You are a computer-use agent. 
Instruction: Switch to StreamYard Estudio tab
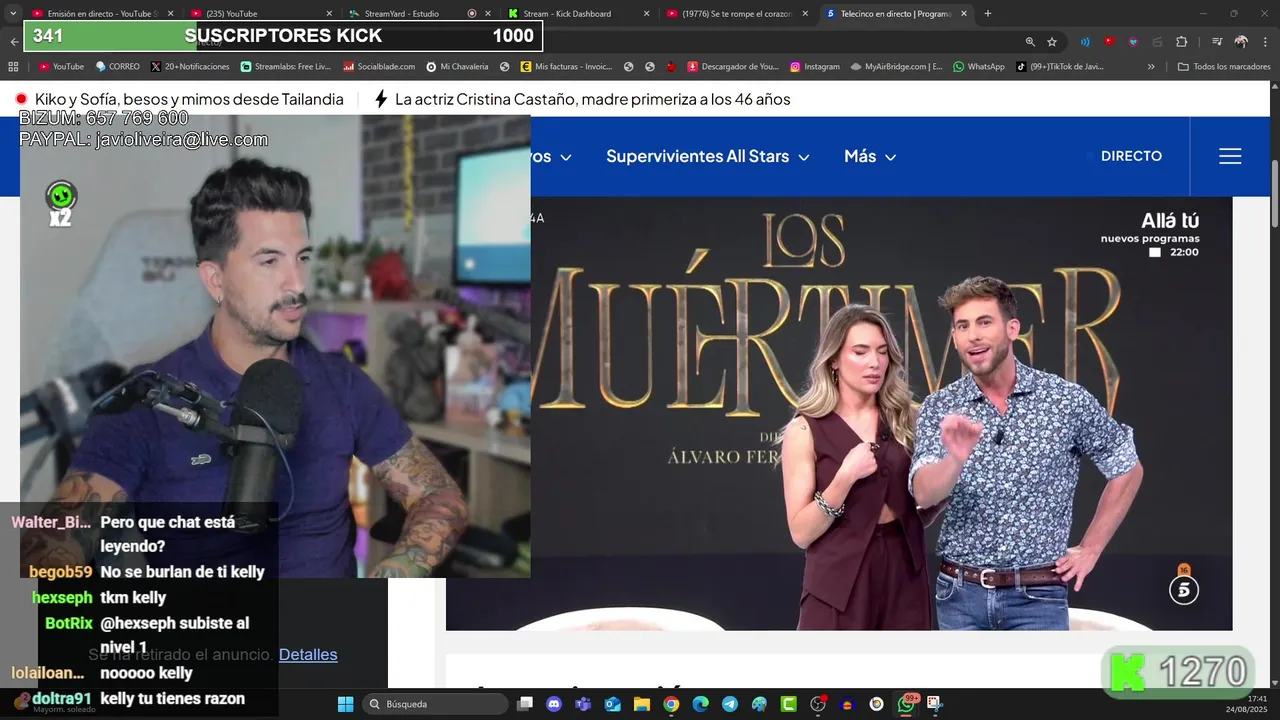420,14
